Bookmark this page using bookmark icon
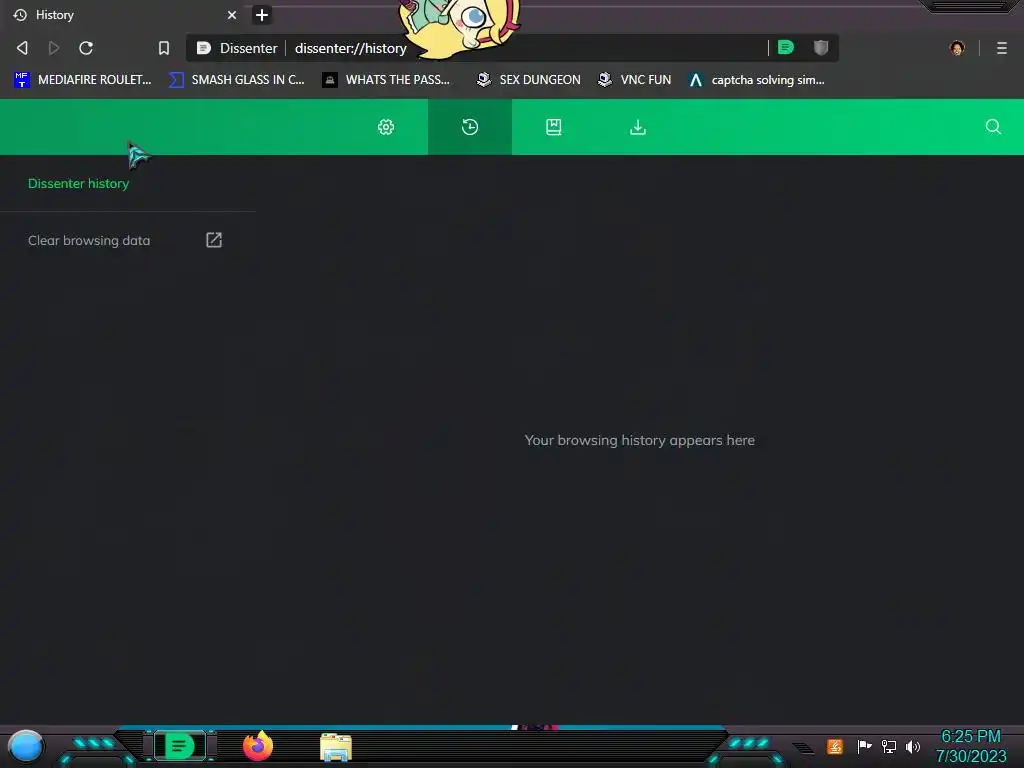Viewport: 1024px width, 768px height. click(x=164, y=48)
